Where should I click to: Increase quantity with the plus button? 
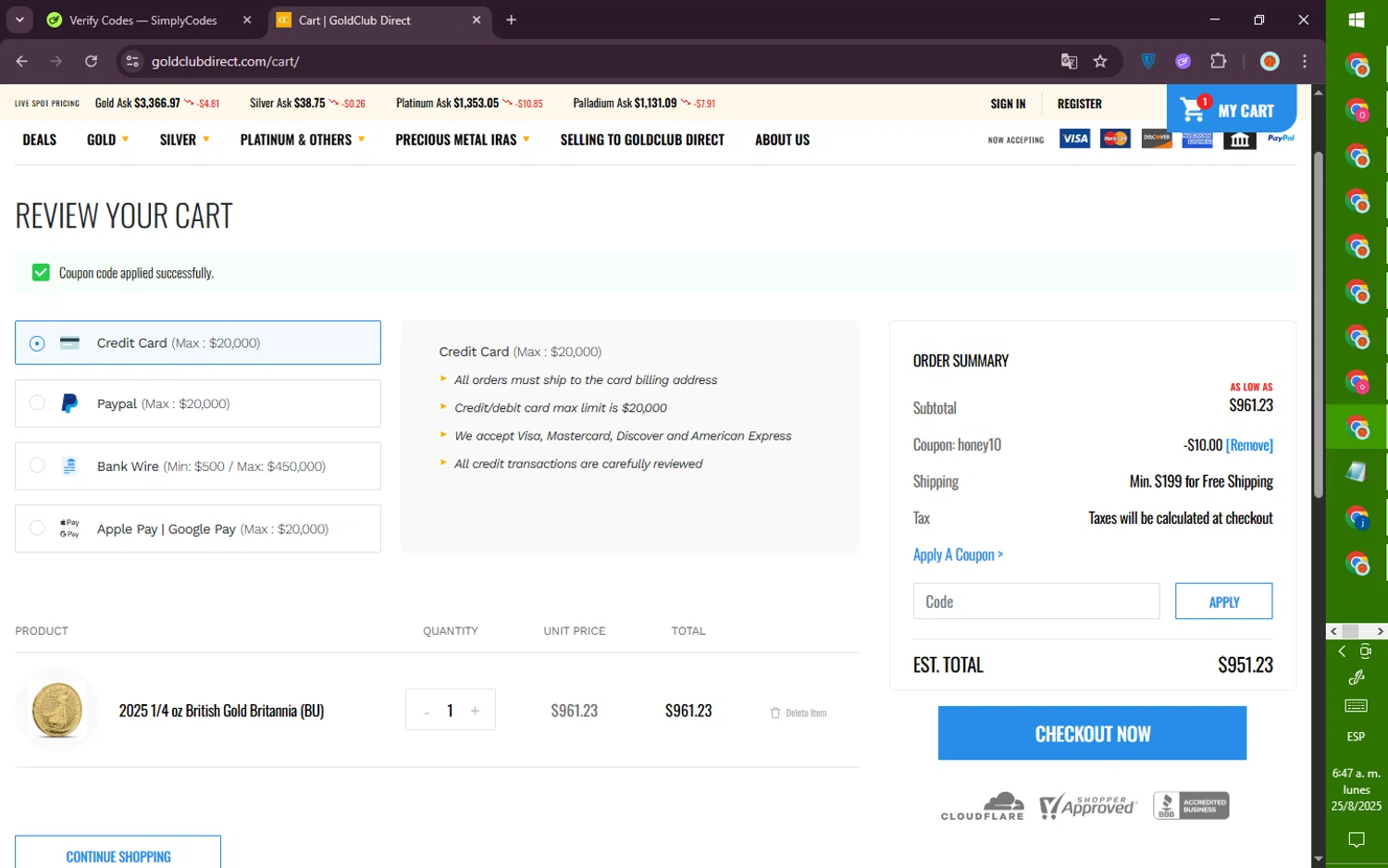click(475, 711)
